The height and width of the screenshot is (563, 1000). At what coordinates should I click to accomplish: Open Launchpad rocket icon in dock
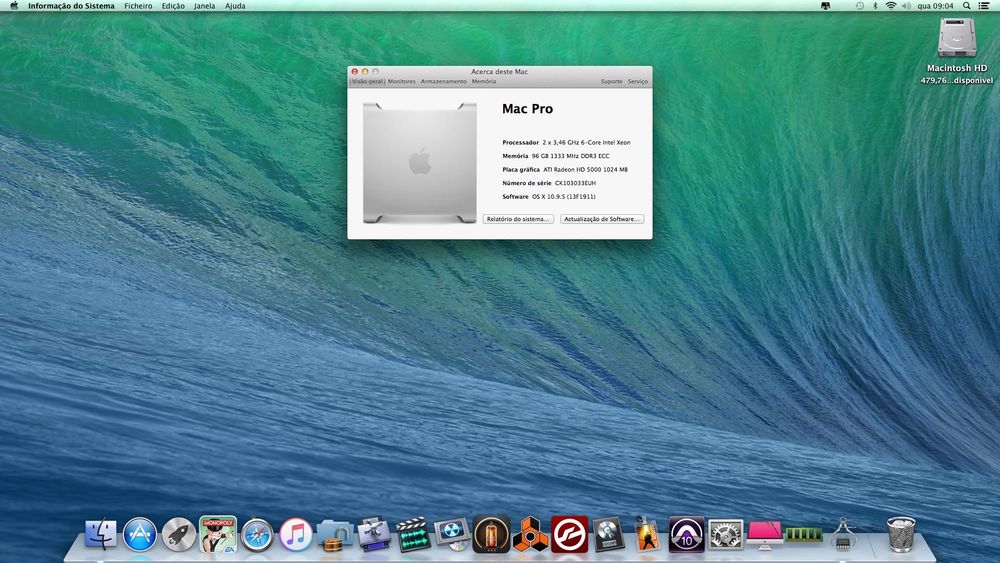(x=179, y=534)
